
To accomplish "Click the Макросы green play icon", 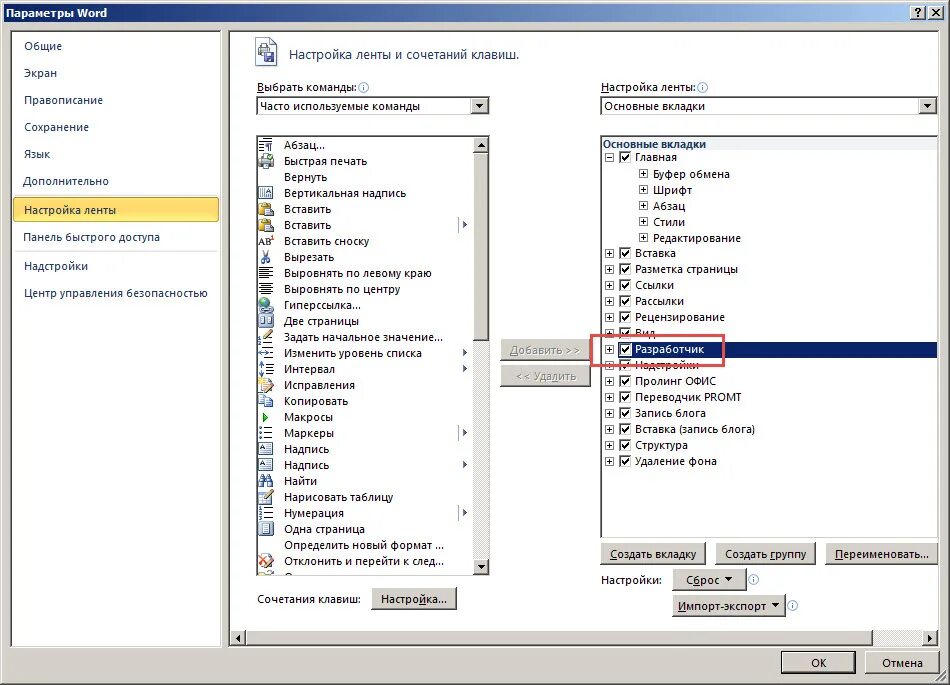I will point(265,417).
